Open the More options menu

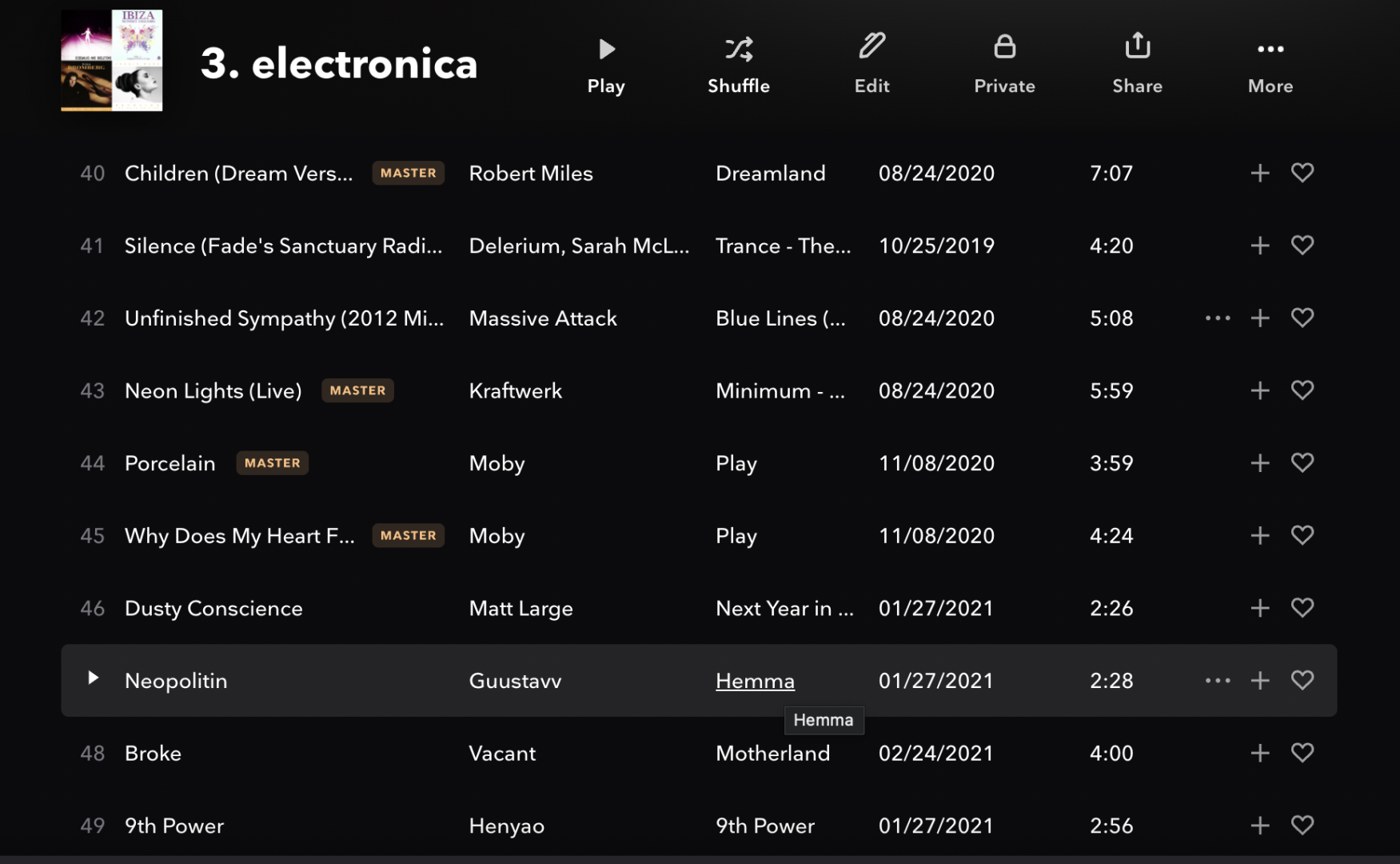coord(1270,64)
